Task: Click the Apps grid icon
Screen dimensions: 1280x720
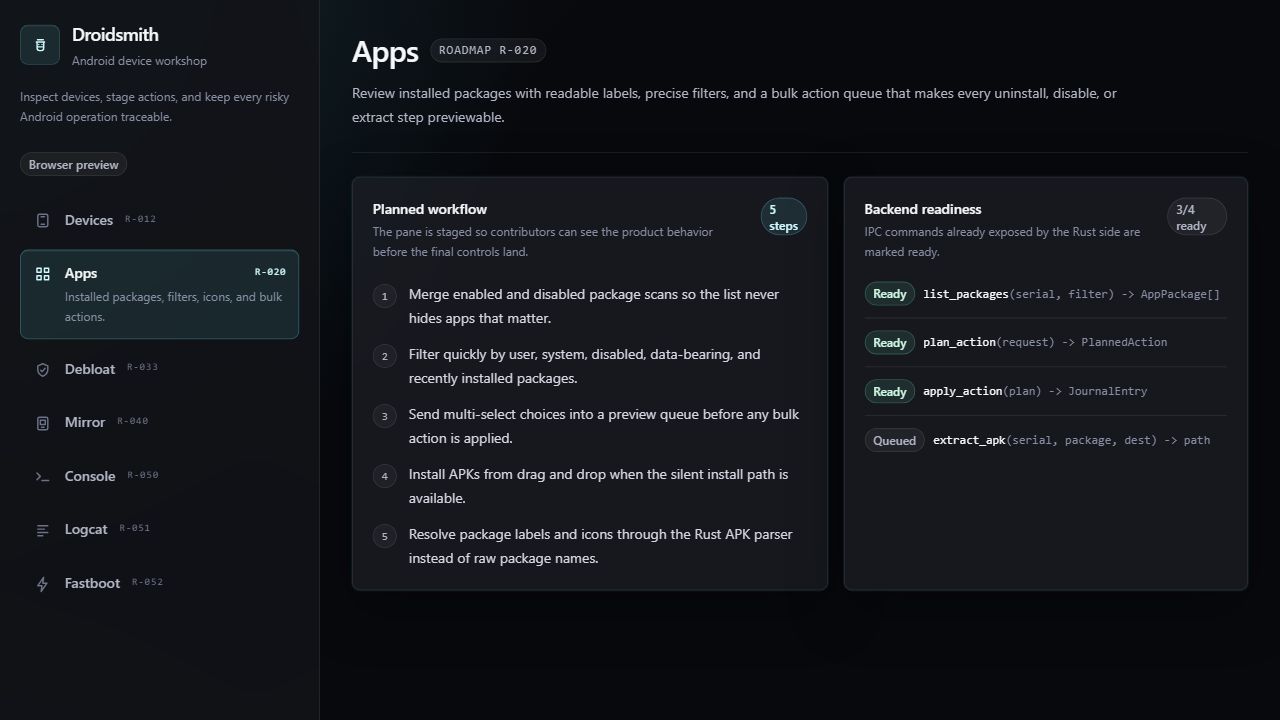Action: pyautogui.click(x=43, y=273)
